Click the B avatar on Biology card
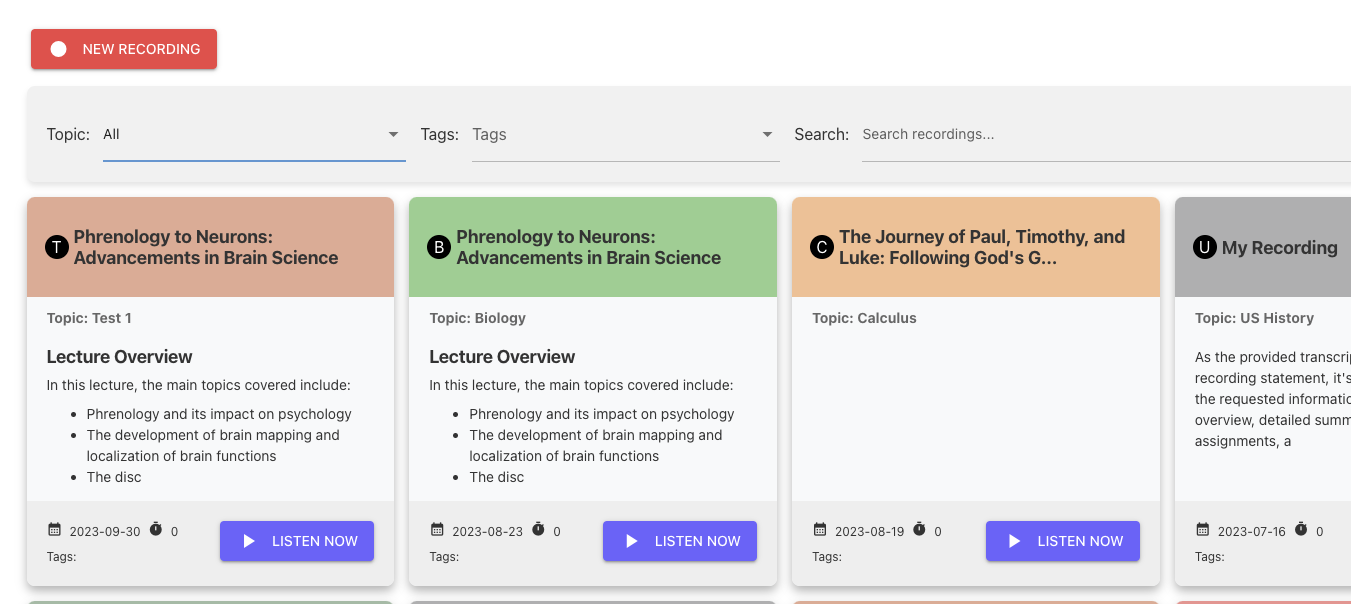The image size is (1351, 604). pyautogui.click(x=439, y=247)
